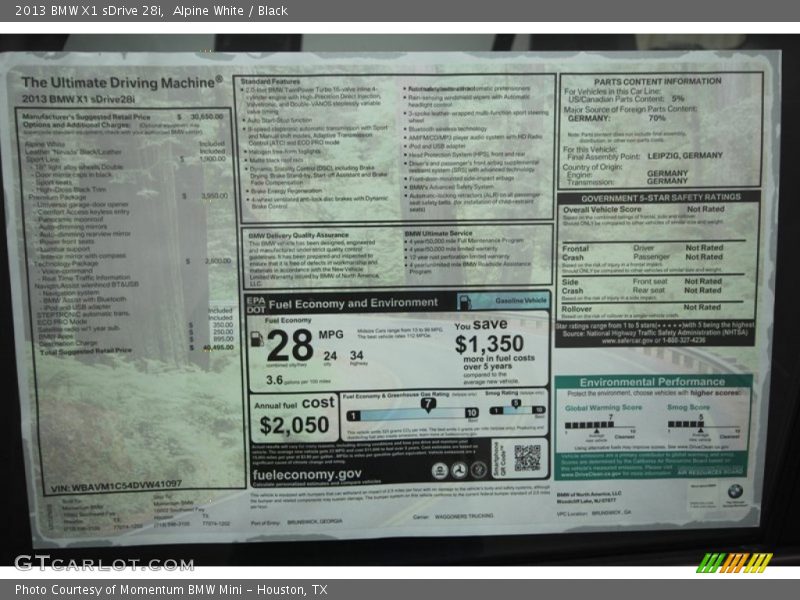Click 'GOVERNMENT 5-STAR SAFETY RATINGS' header

(x=661, y=197)
